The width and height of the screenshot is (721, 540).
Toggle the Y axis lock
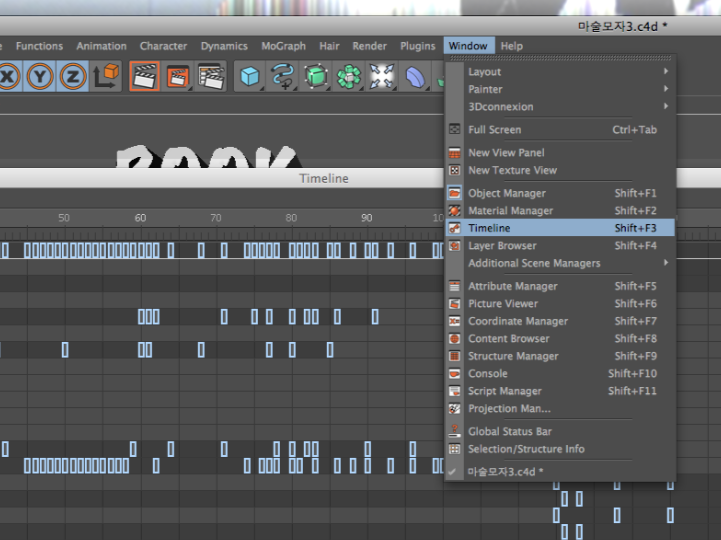click(40, 76)
